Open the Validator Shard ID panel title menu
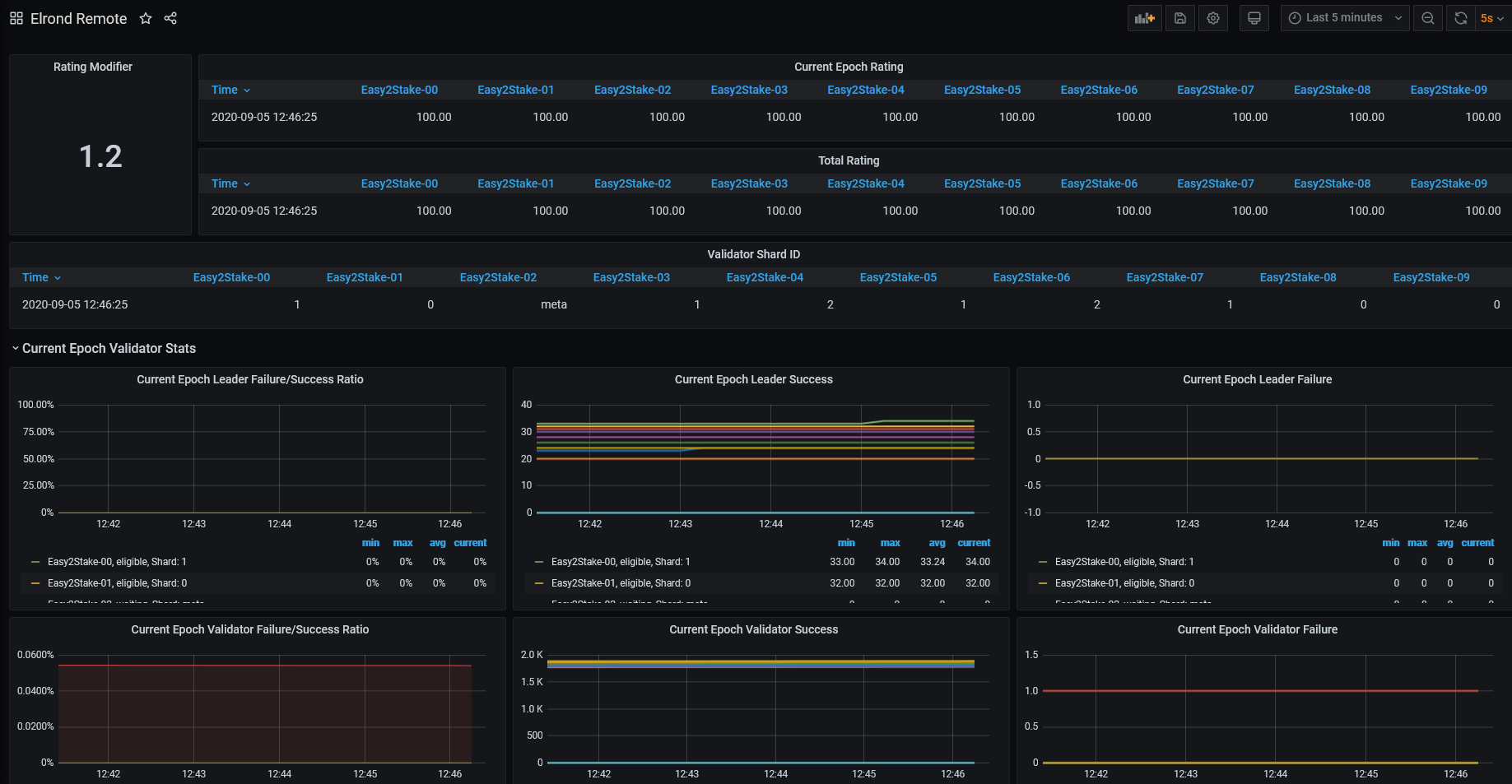 pos(754,254)
